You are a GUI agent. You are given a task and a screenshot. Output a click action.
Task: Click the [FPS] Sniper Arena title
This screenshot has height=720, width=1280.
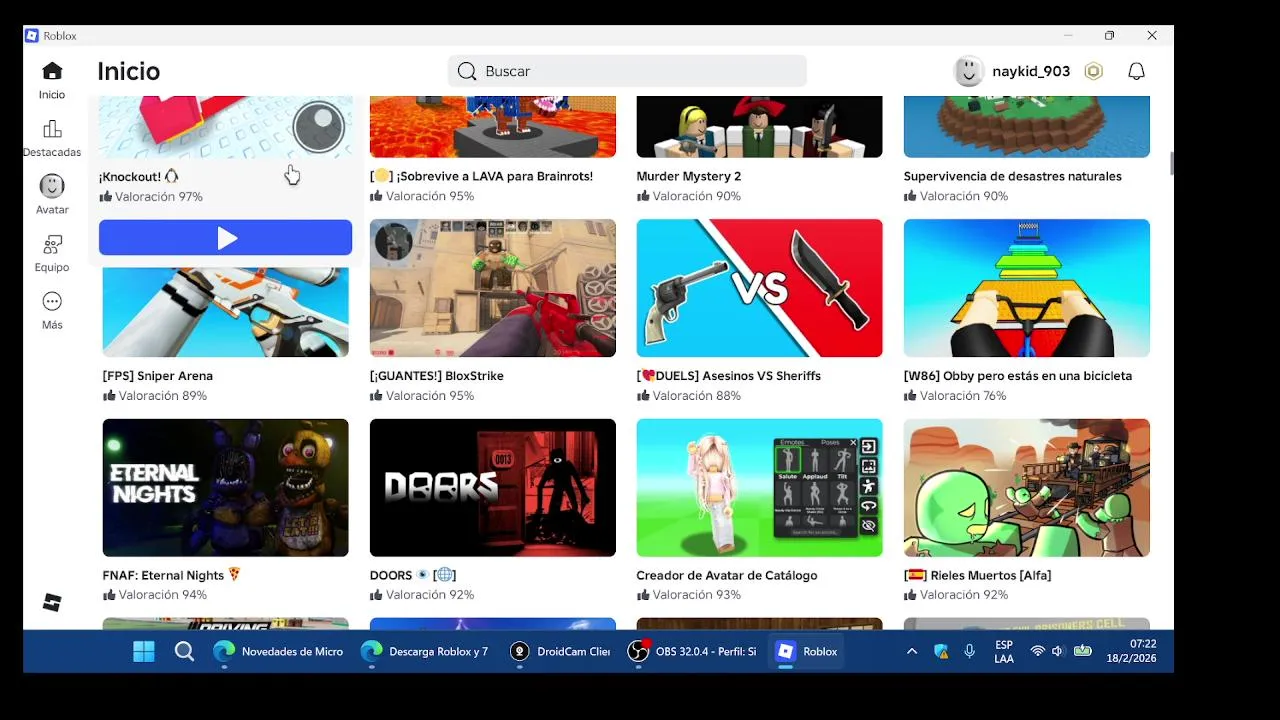(158, 376)
